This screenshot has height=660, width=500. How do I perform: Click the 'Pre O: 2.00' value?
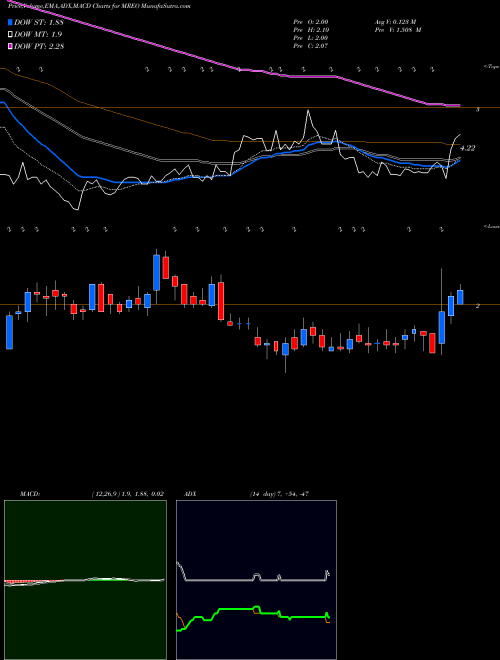(x=311, y=22)
